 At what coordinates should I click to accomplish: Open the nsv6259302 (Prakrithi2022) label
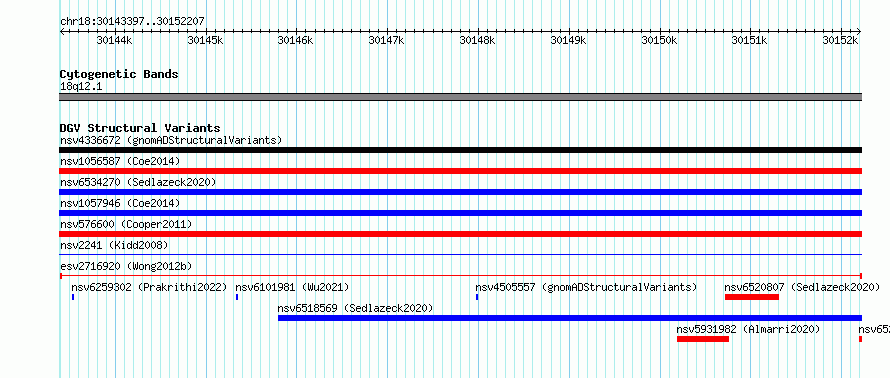(149, 287)
